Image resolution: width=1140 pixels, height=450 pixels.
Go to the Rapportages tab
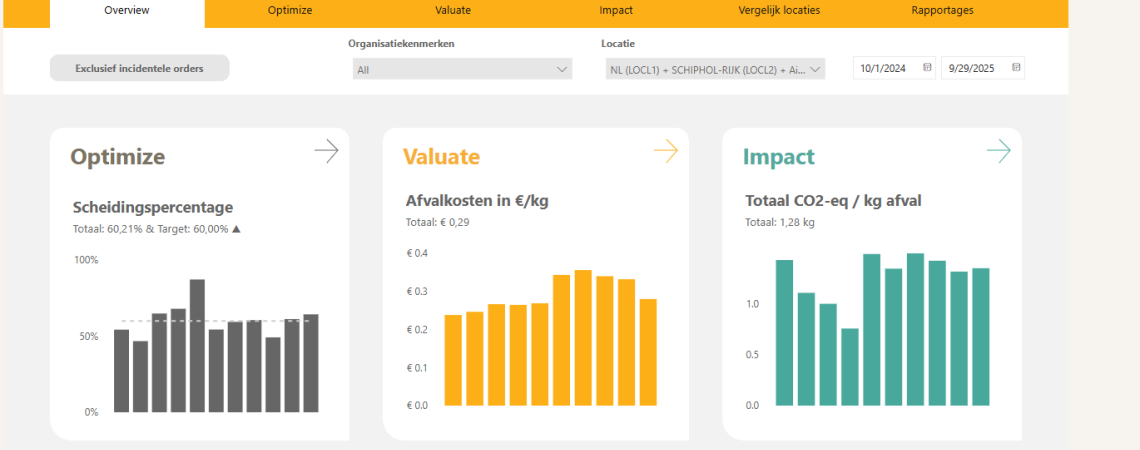[x=942, y=10]
